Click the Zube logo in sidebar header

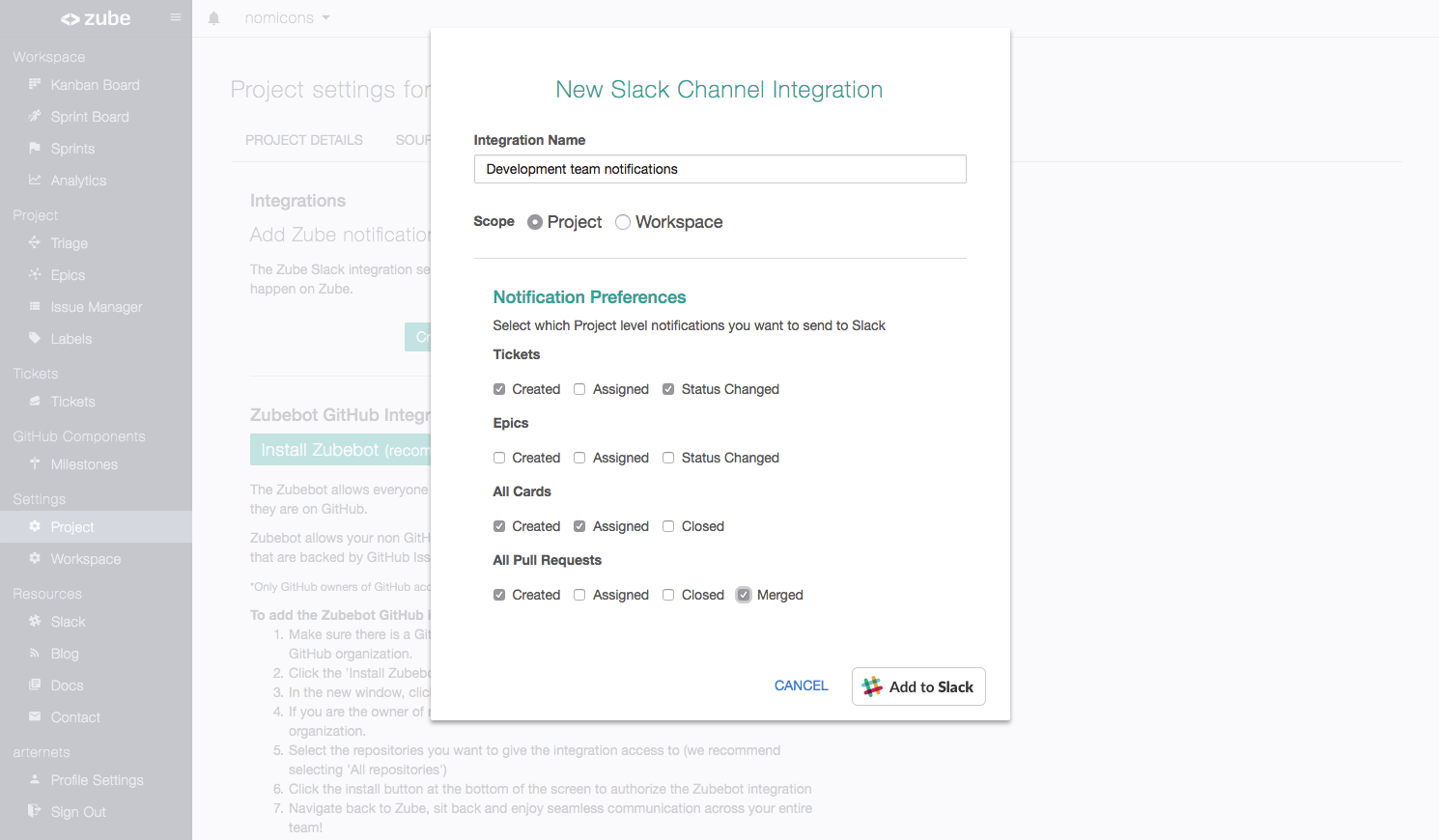point(96,18)
